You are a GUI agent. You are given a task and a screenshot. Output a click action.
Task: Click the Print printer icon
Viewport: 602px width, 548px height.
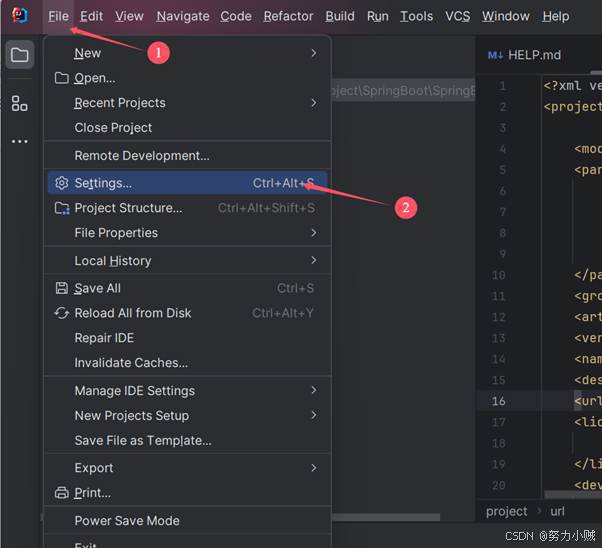coord(62,493)
